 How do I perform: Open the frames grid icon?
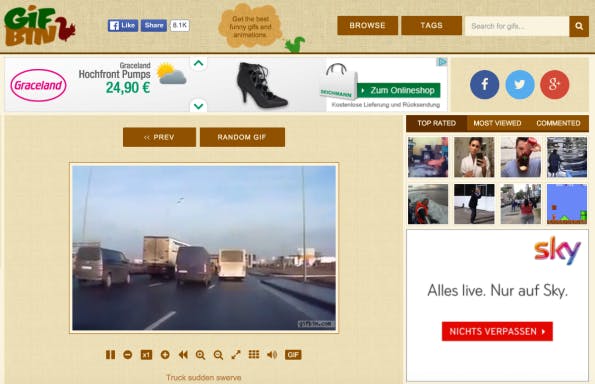pos(254,354)
